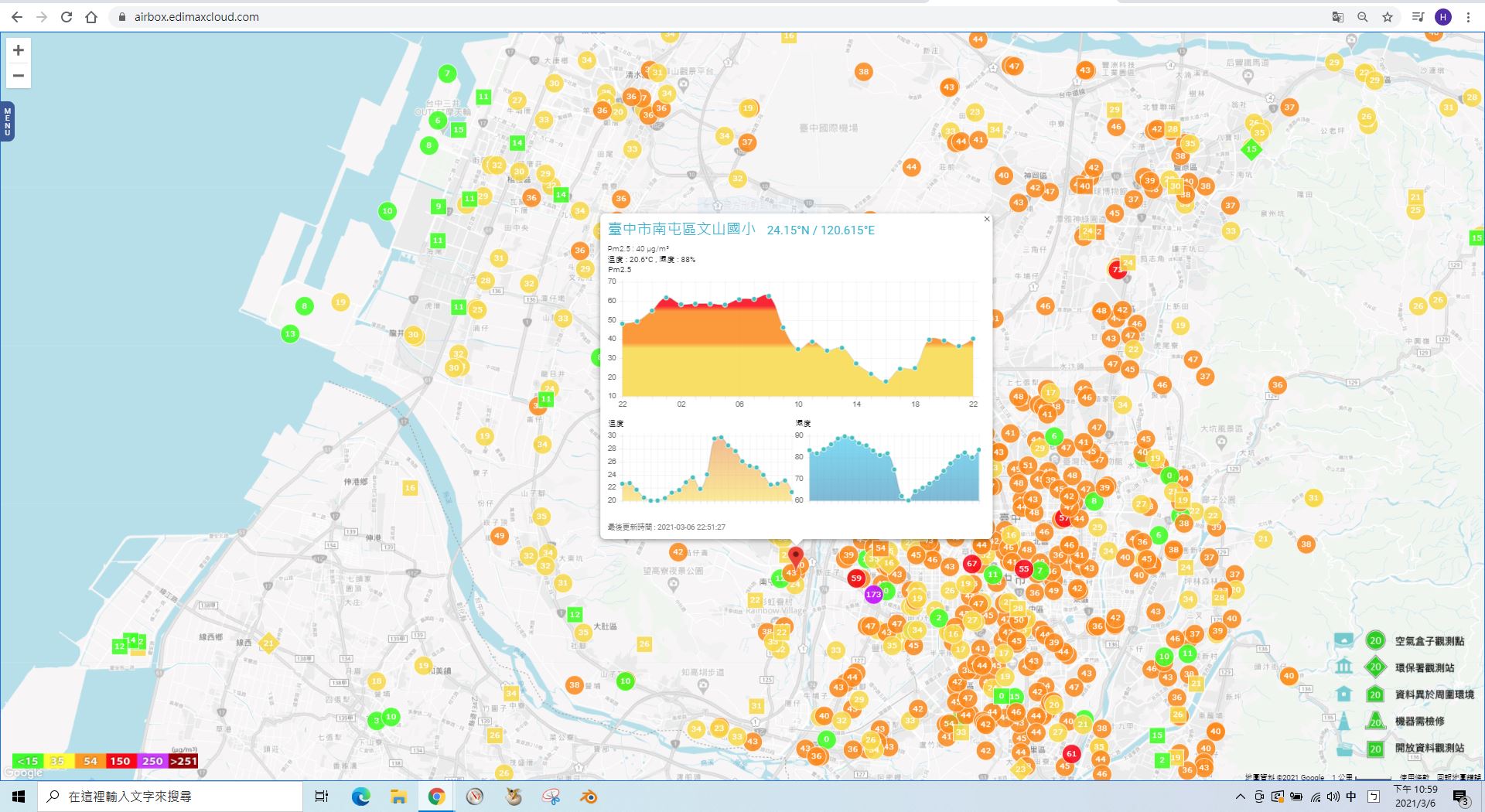The height and width of the screenshot is (812, 1485).
Task: Bookmark this page with the star
Action: [x=1388, y=17]
